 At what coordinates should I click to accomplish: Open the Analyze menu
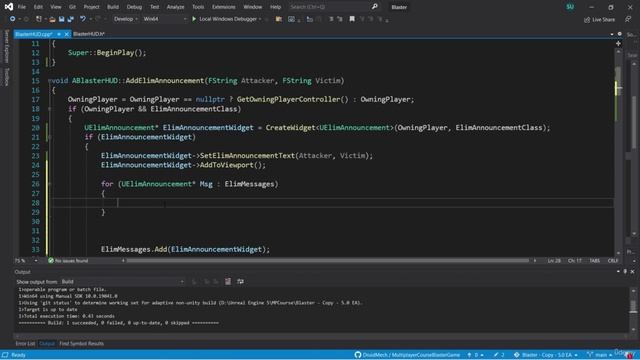(176, 7)
